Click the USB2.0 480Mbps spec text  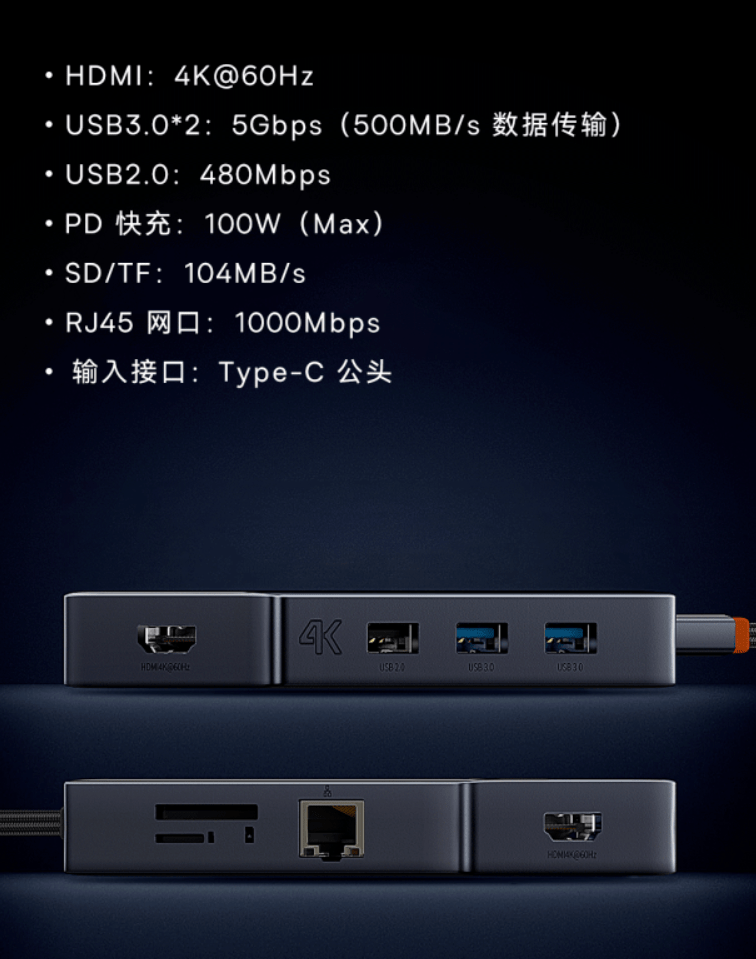pyautogui.click(x=198, y=175)
